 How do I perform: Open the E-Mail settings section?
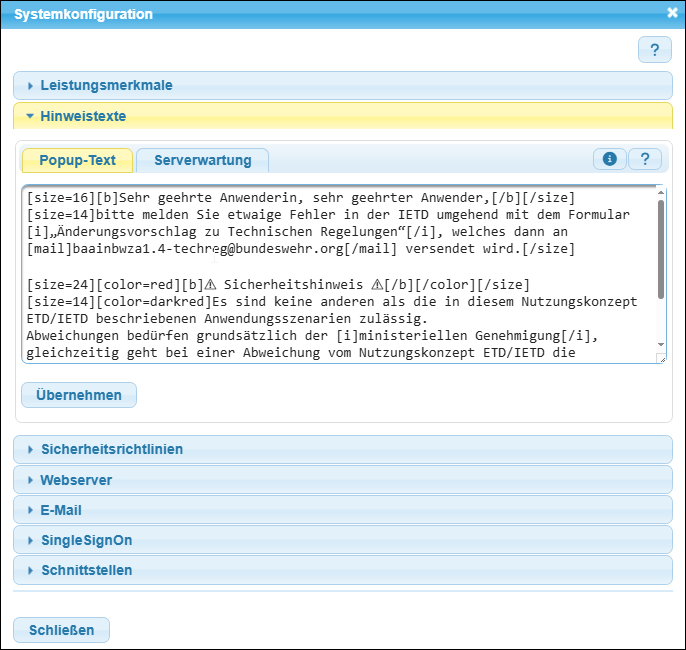pyautogui.click(x=61, y=510)
